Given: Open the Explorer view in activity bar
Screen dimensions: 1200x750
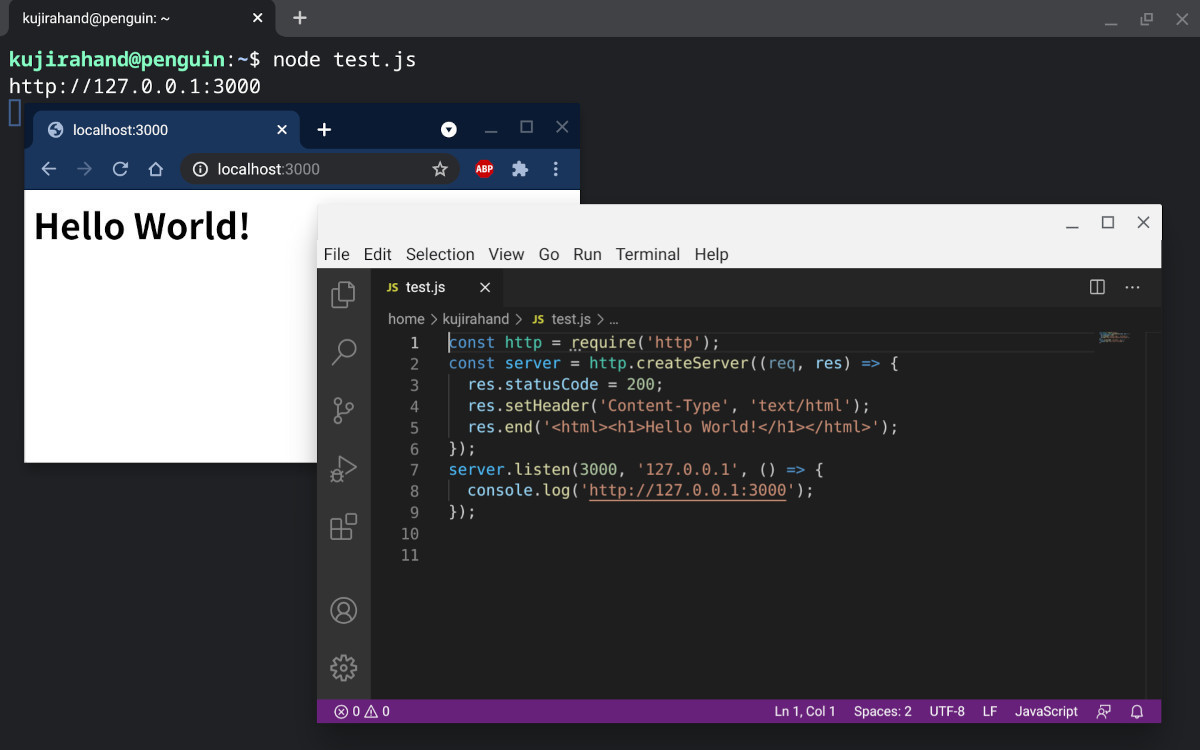Looking at the screenshot, I should pyautogui.click(x=343, y=294).
